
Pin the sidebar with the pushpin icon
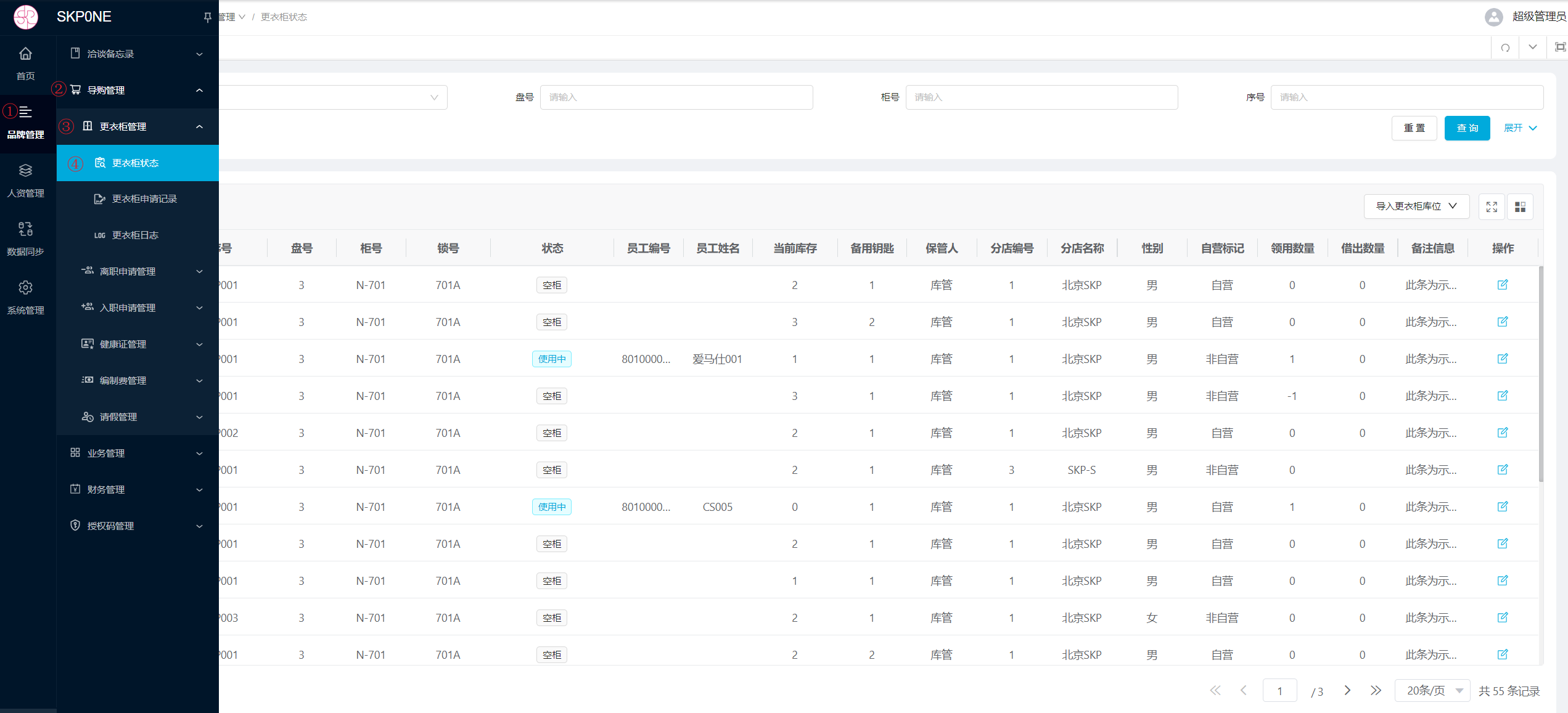207,17
